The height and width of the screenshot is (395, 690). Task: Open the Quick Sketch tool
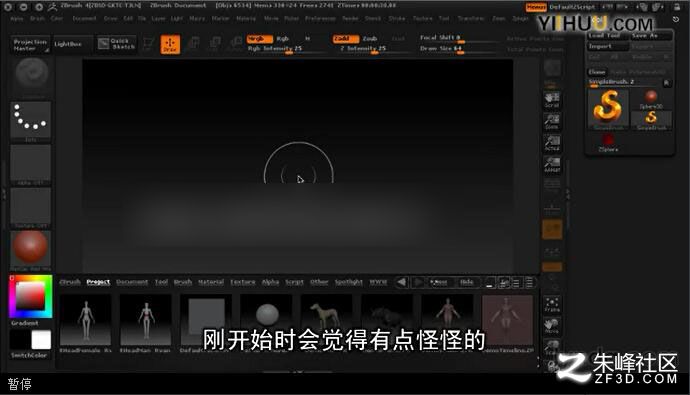point(117,44)
